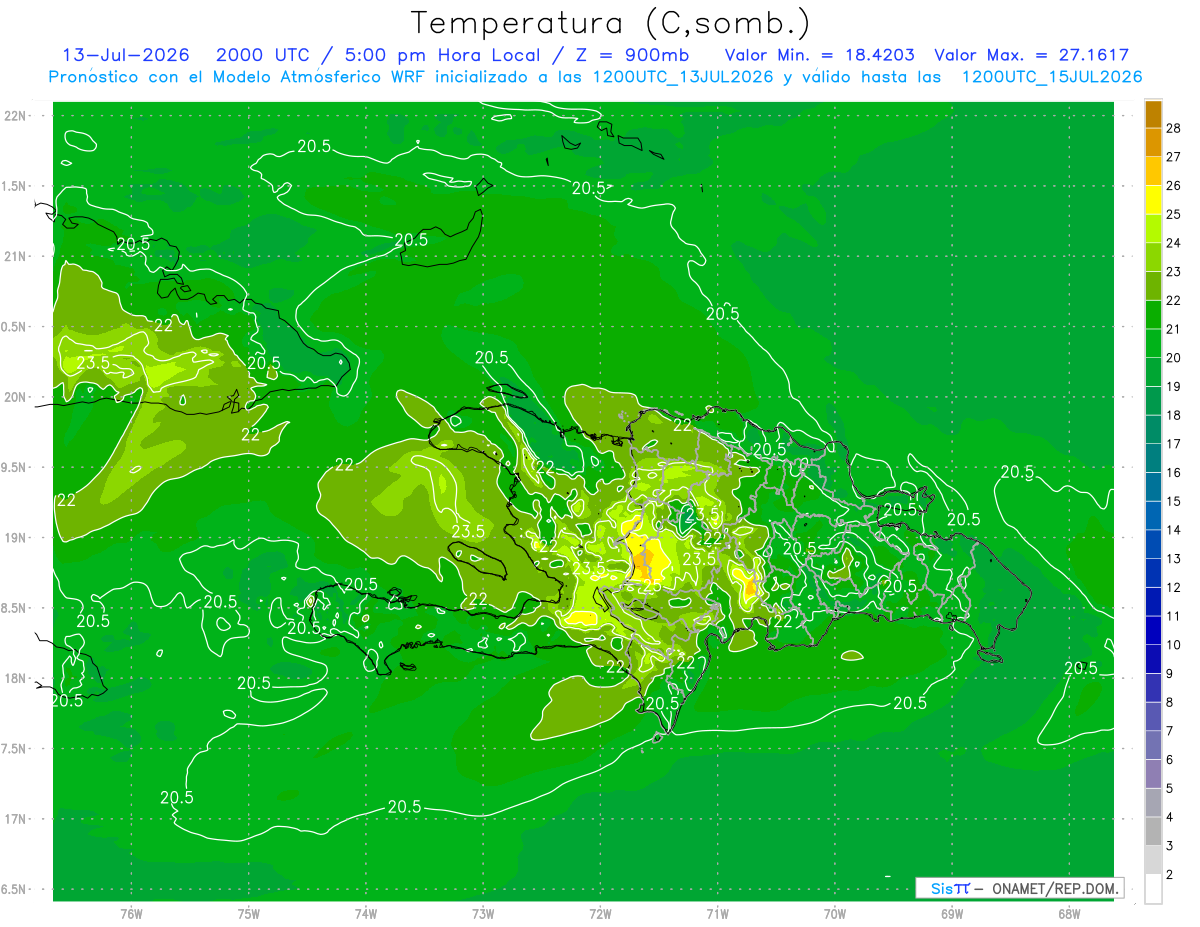Click the "21N" latitude label
Screen dimensions: 1200x927
(x=15, y=256)
